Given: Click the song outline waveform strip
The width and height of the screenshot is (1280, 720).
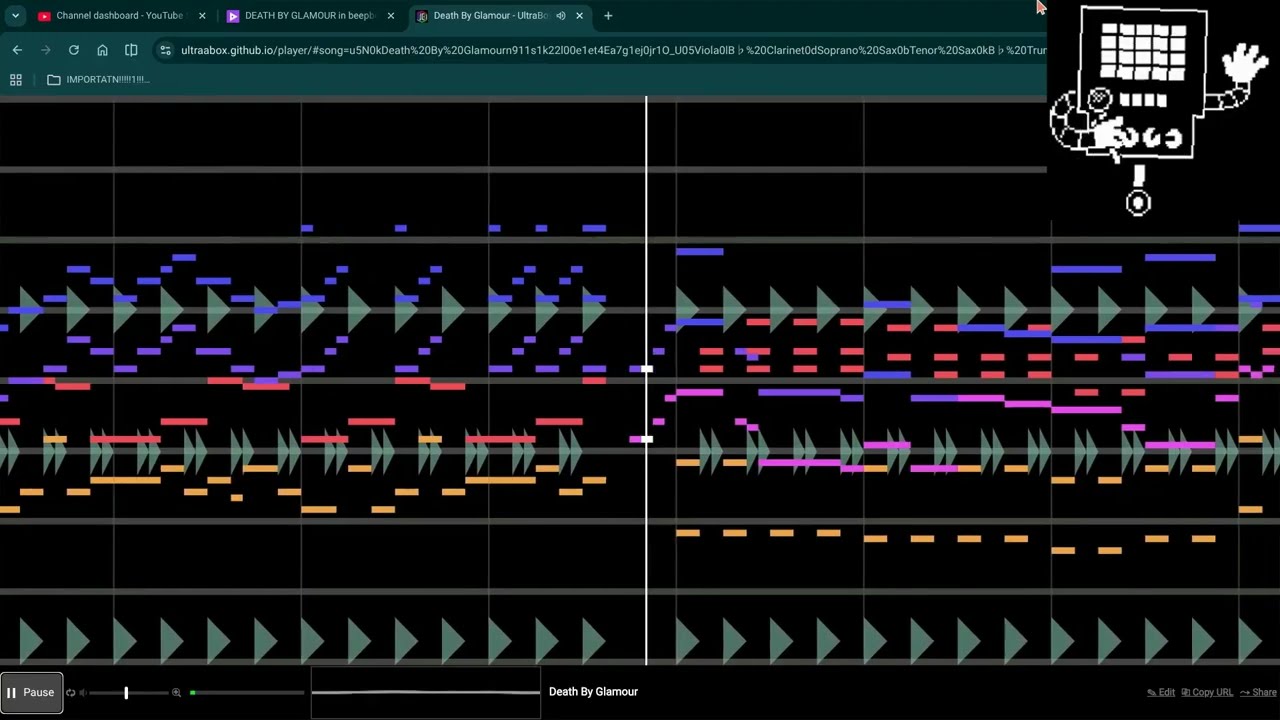Looking at the screenshot, I should (426, 692).
